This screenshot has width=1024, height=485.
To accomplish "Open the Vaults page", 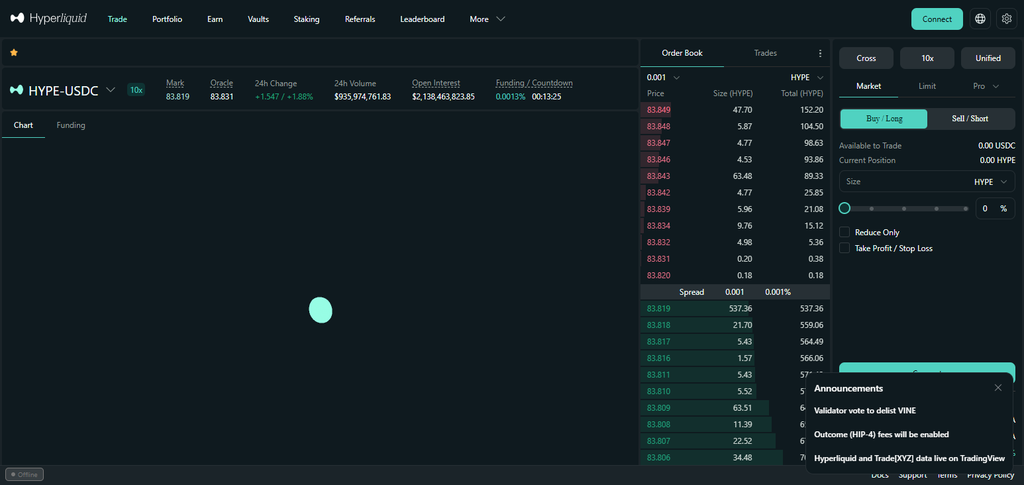I will (x=259, y=20).
